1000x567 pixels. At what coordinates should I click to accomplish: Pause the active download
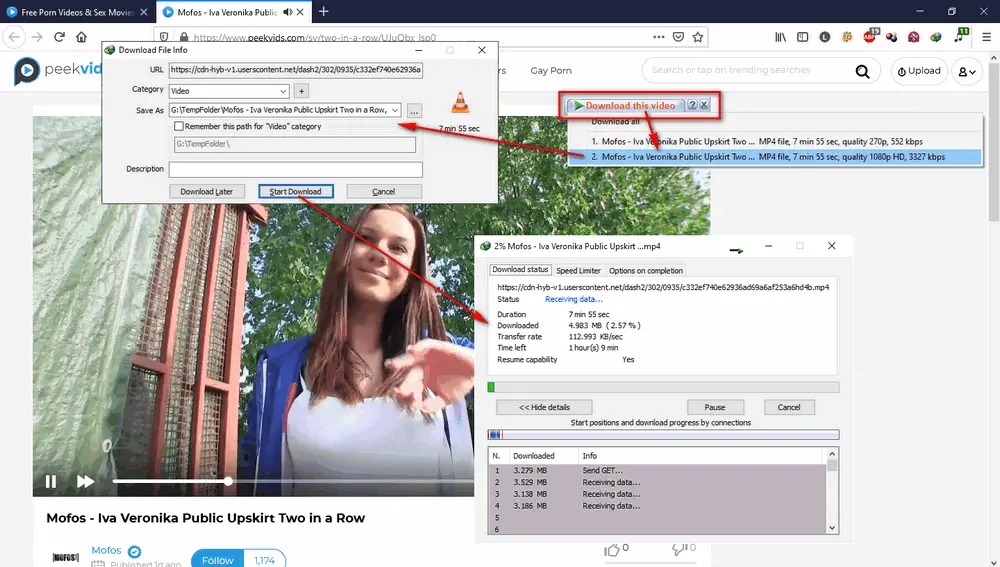(715, 407)
